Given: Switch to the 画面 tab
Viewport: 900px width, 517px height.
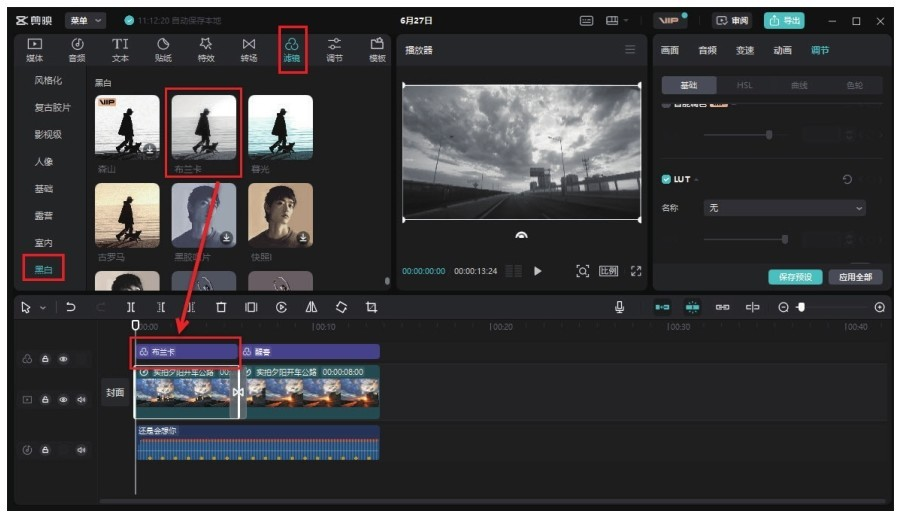Looking at the screenshot, I should 669,50.
